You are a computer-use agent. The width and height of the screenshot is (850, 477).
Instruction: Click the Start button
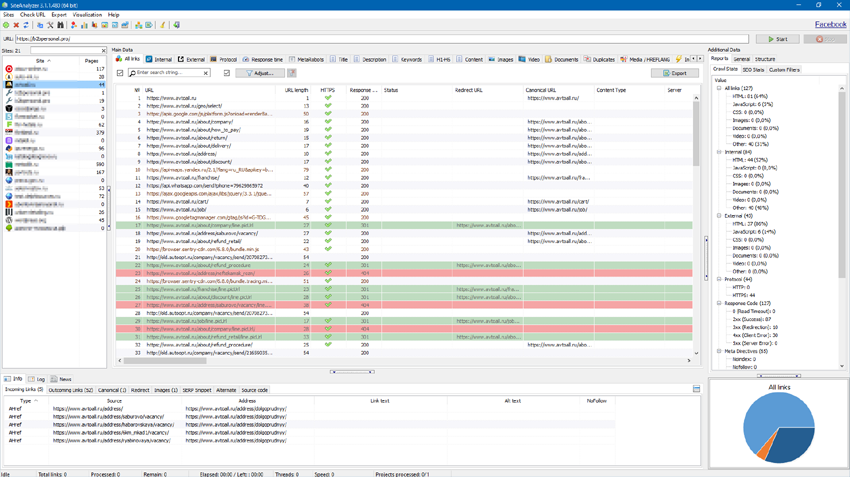[777, 39]
